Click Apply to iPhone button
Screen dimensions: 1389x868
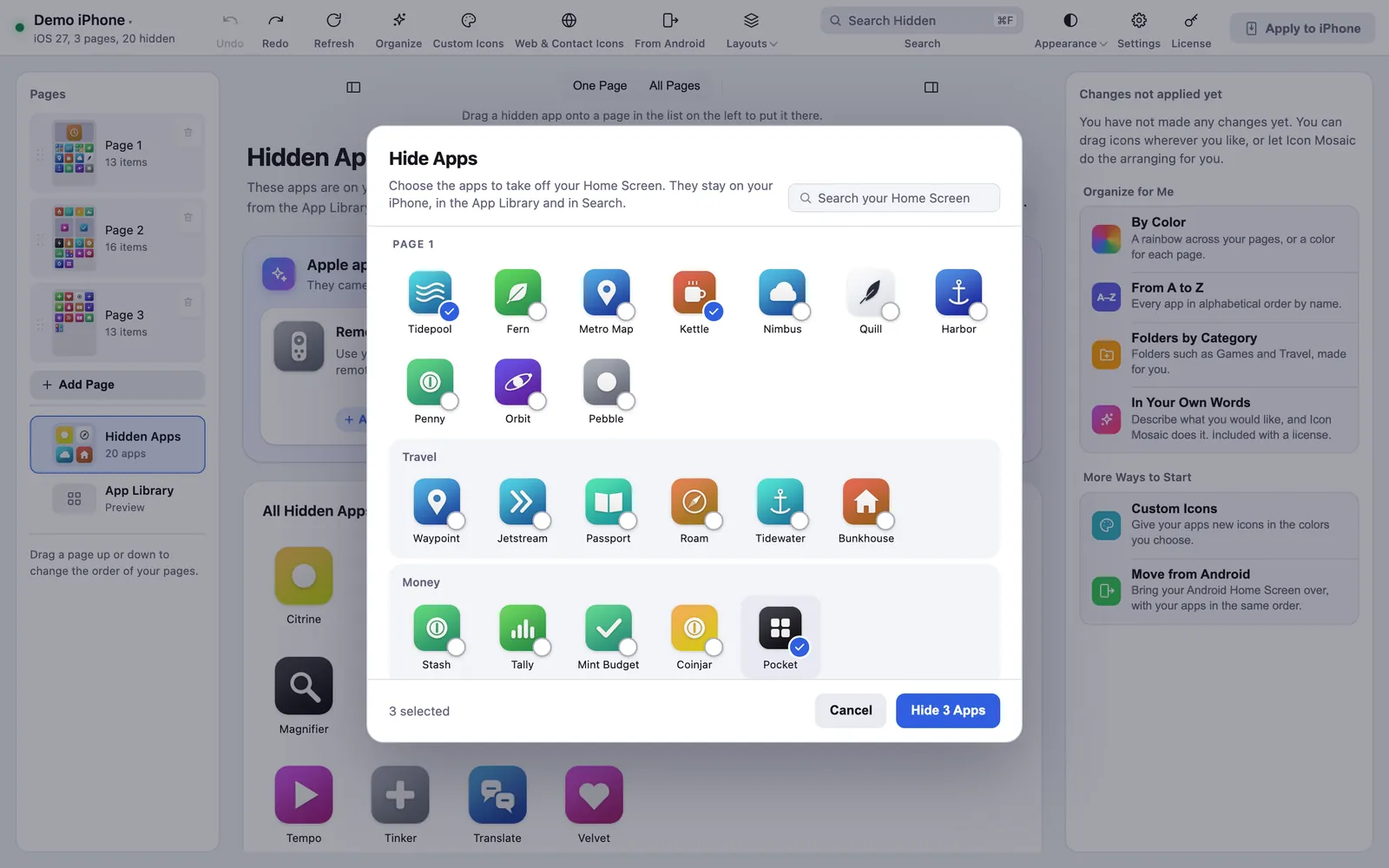tap(1302, 29)
